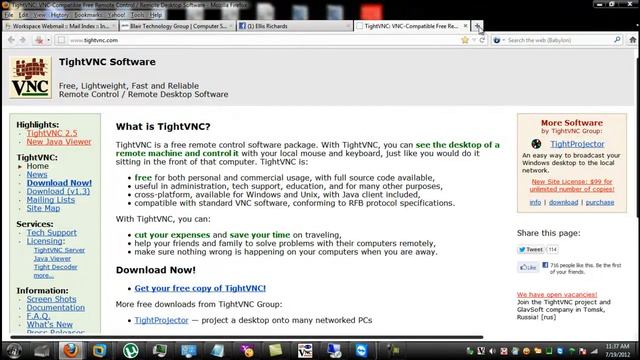Close the TightVNC browser tab
The height and width of the screenshot is (360, 640).
(x=465, y=26)
